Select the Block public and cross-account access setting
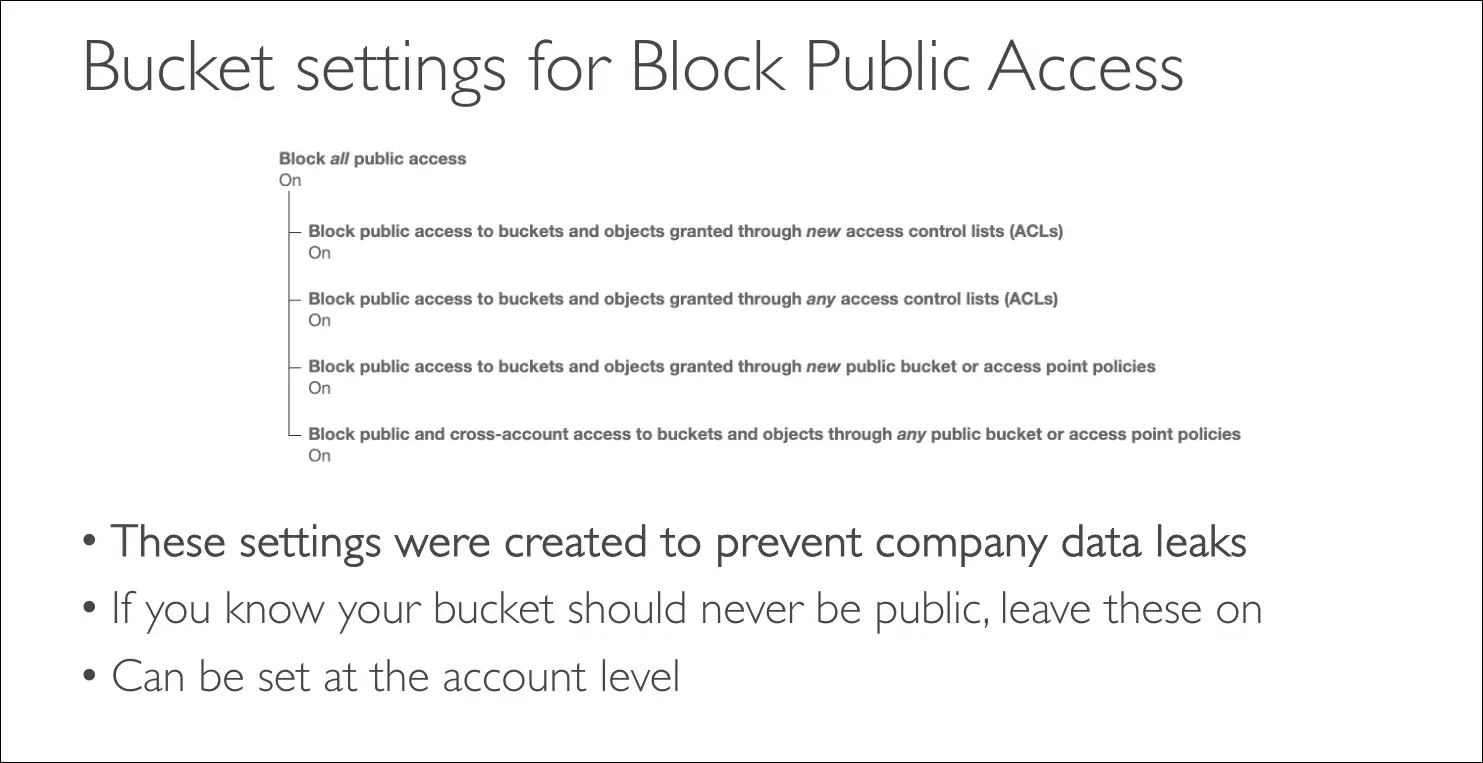 coord(774,434)
